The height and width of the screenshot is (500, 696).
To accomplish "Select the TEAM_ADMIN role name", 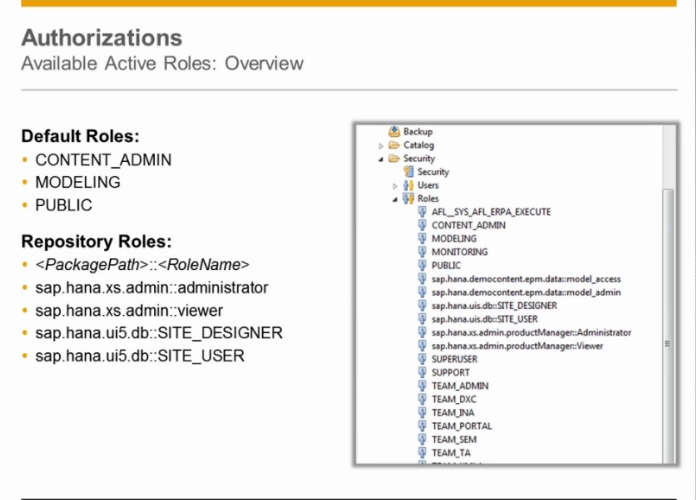I will tap(460, 386).
